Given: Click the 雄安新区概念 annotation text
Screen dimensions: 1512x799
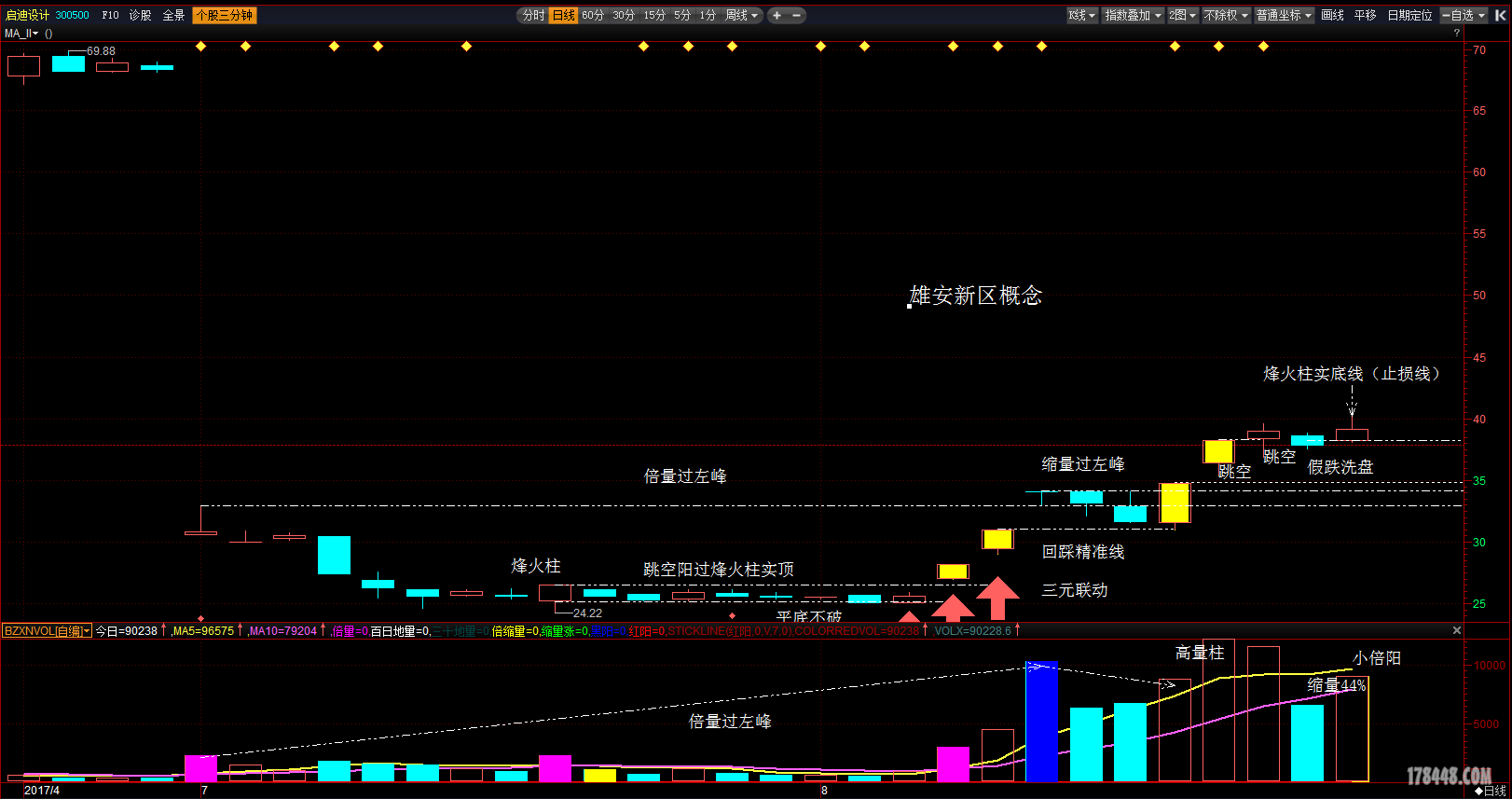Looking at the screenshot, I should point(976,296).
